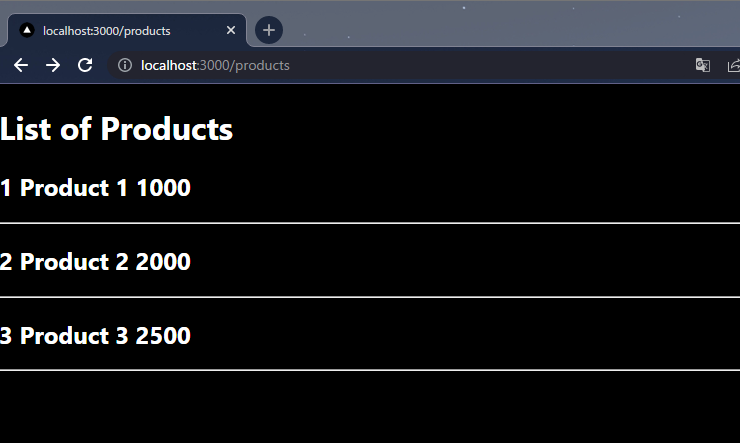Open the Product 2 2000 entry
This screenshot has height=443, width=740.
click(x=95, y=261)
